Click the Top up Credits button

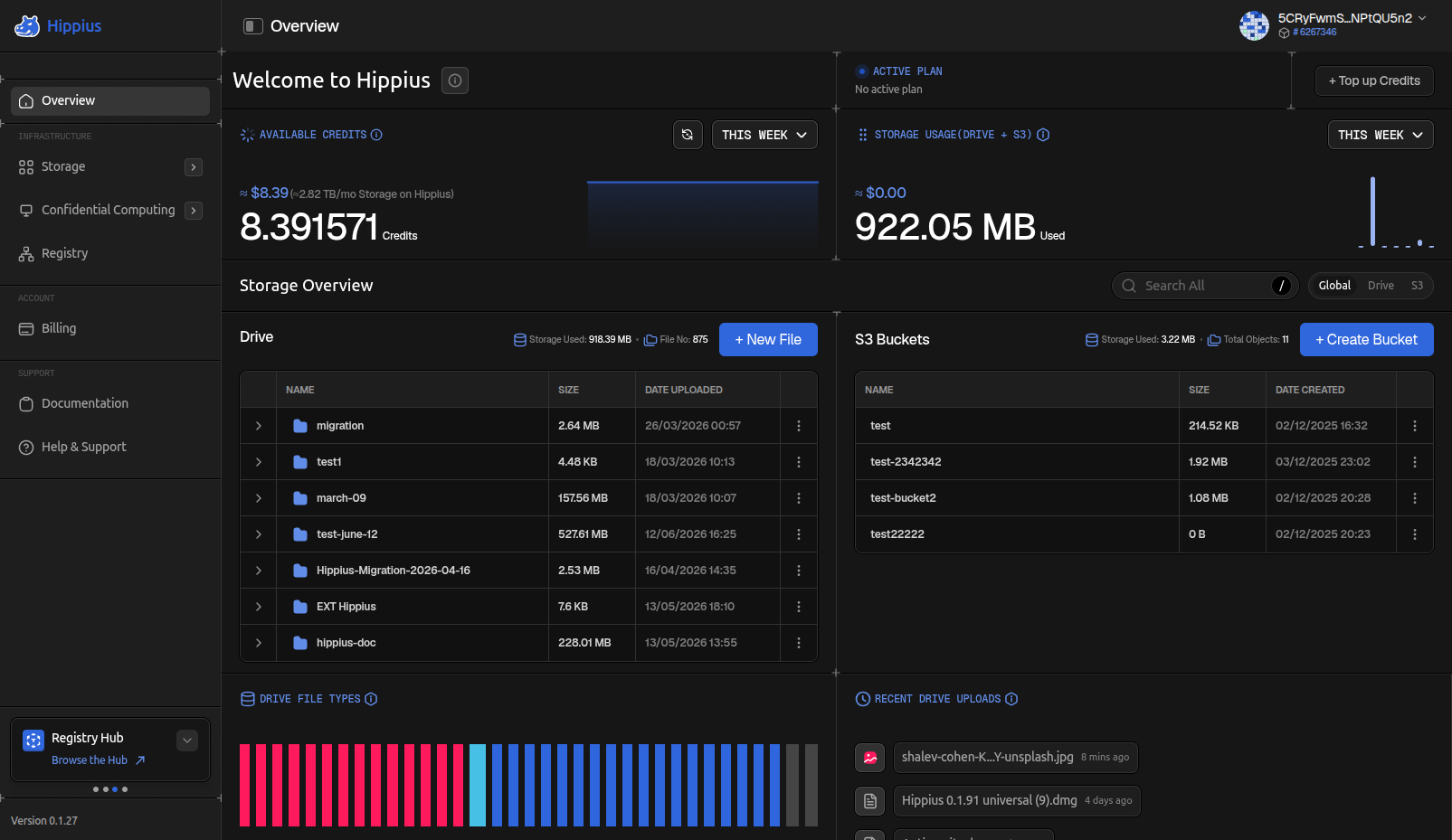click(1374, 81)
